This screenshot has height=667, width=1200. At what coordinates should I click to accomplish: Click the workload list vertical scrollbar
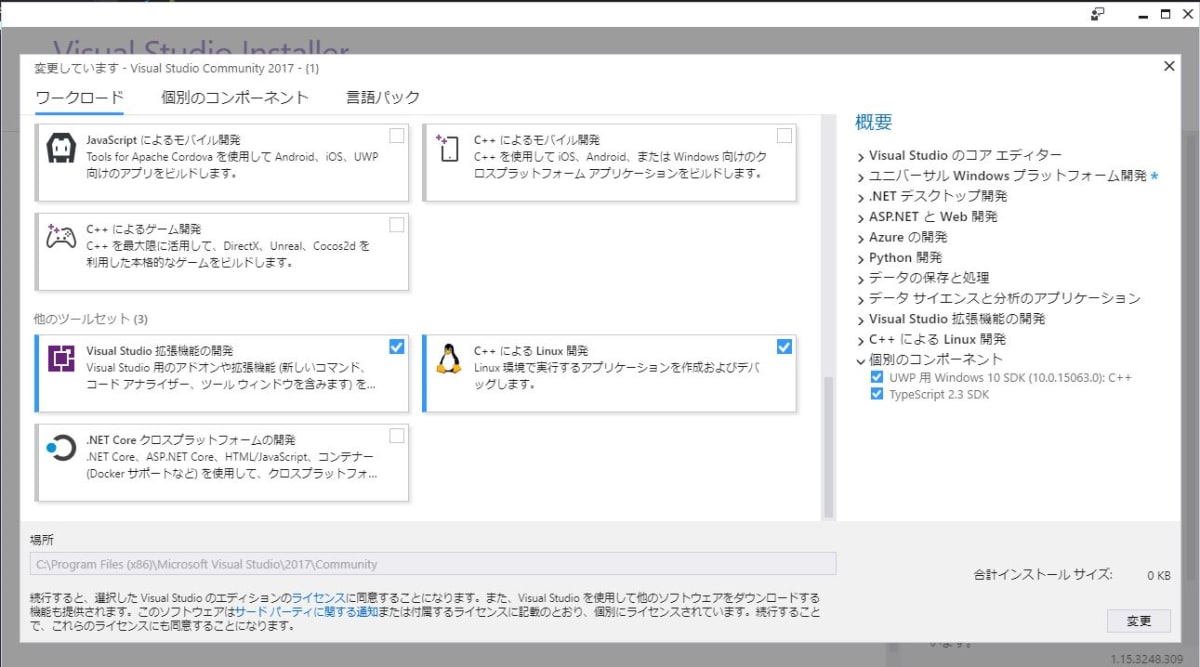pyautogui.click(x=827, y=447)
